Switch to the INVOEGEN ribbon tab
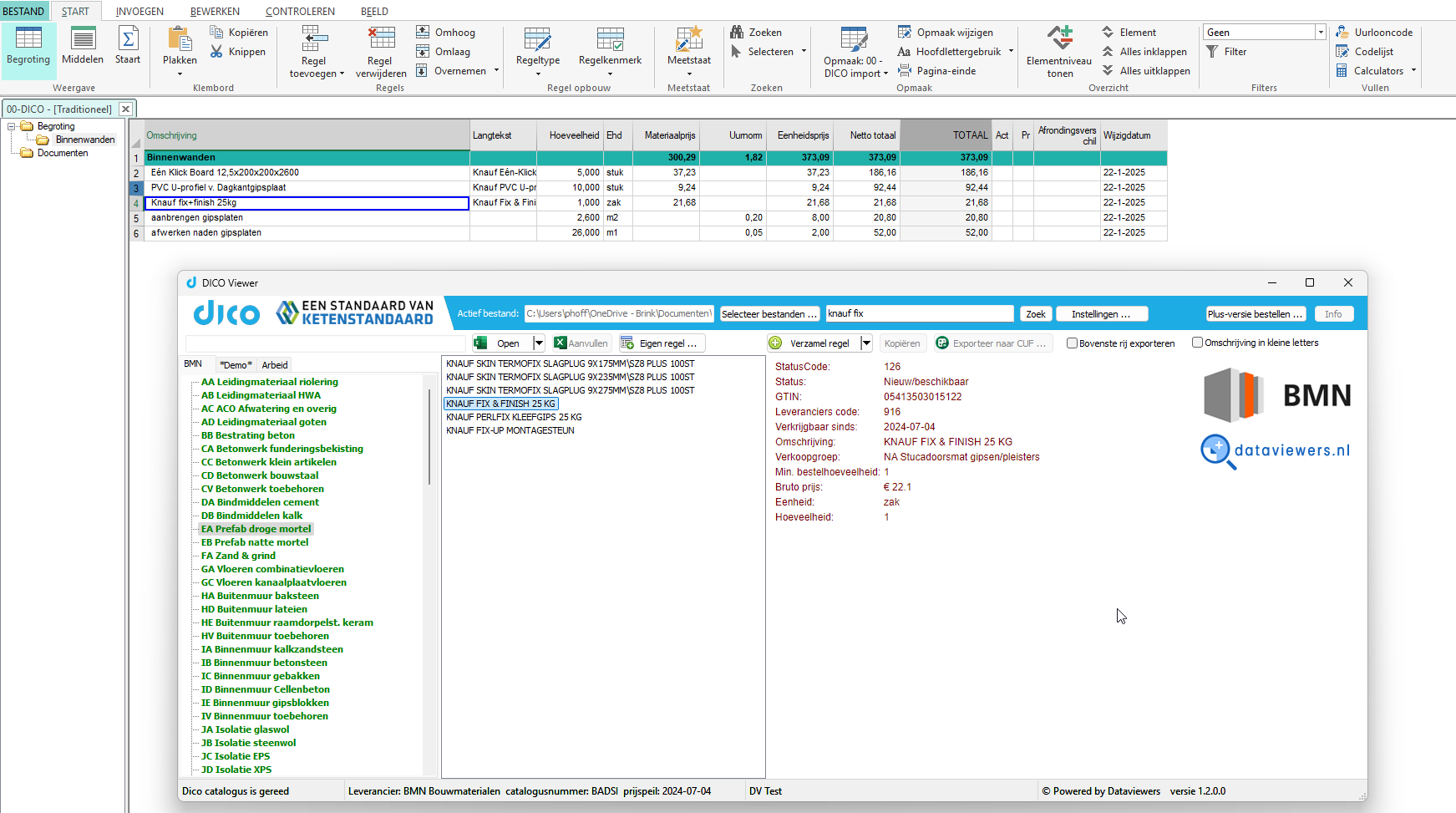The height and width of the screenshot is (813, 1456). 140,11
